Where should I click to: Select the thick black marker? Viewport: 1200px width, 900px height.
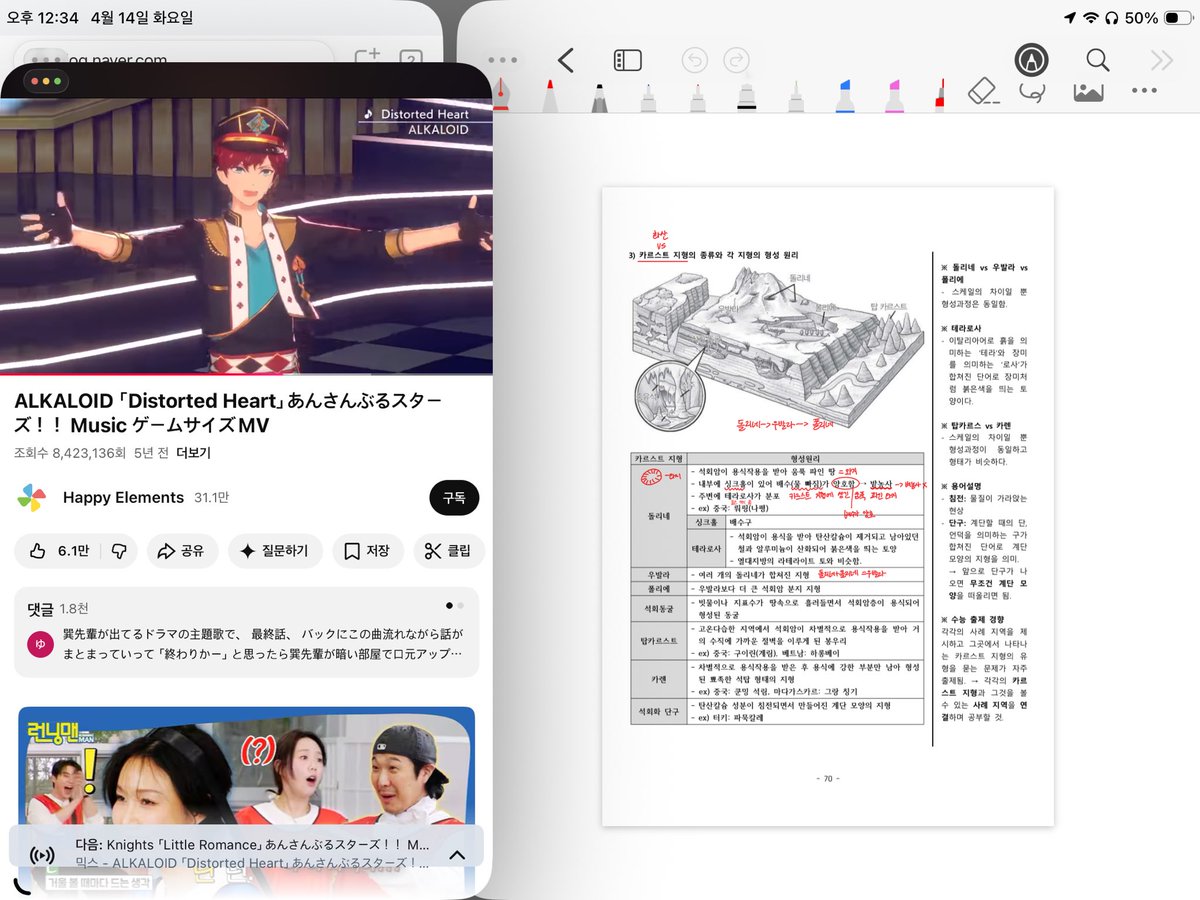point(746,95)
